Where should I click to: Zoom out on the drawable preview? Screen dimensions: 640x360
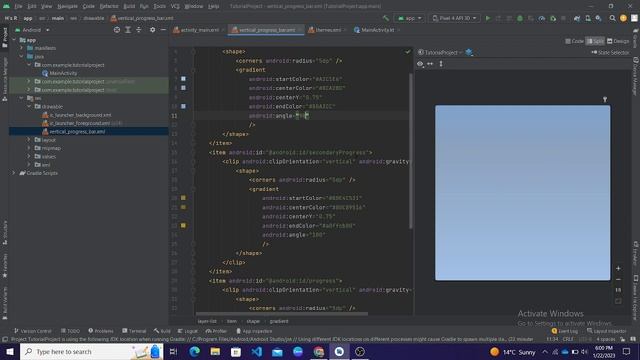click(618, 279)
